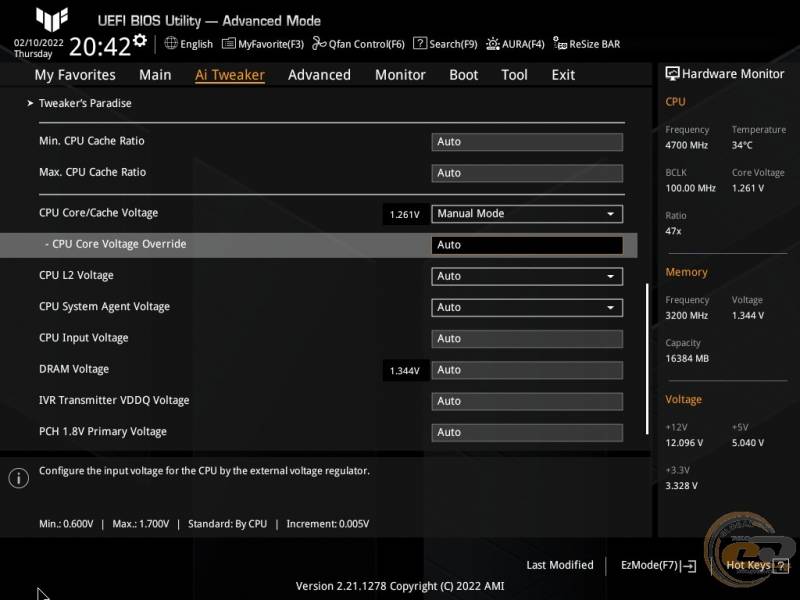Image resolution: width=800 pixels, height=600 pixels.
Task: Switch to Main tab
Action: coord(155,75)
